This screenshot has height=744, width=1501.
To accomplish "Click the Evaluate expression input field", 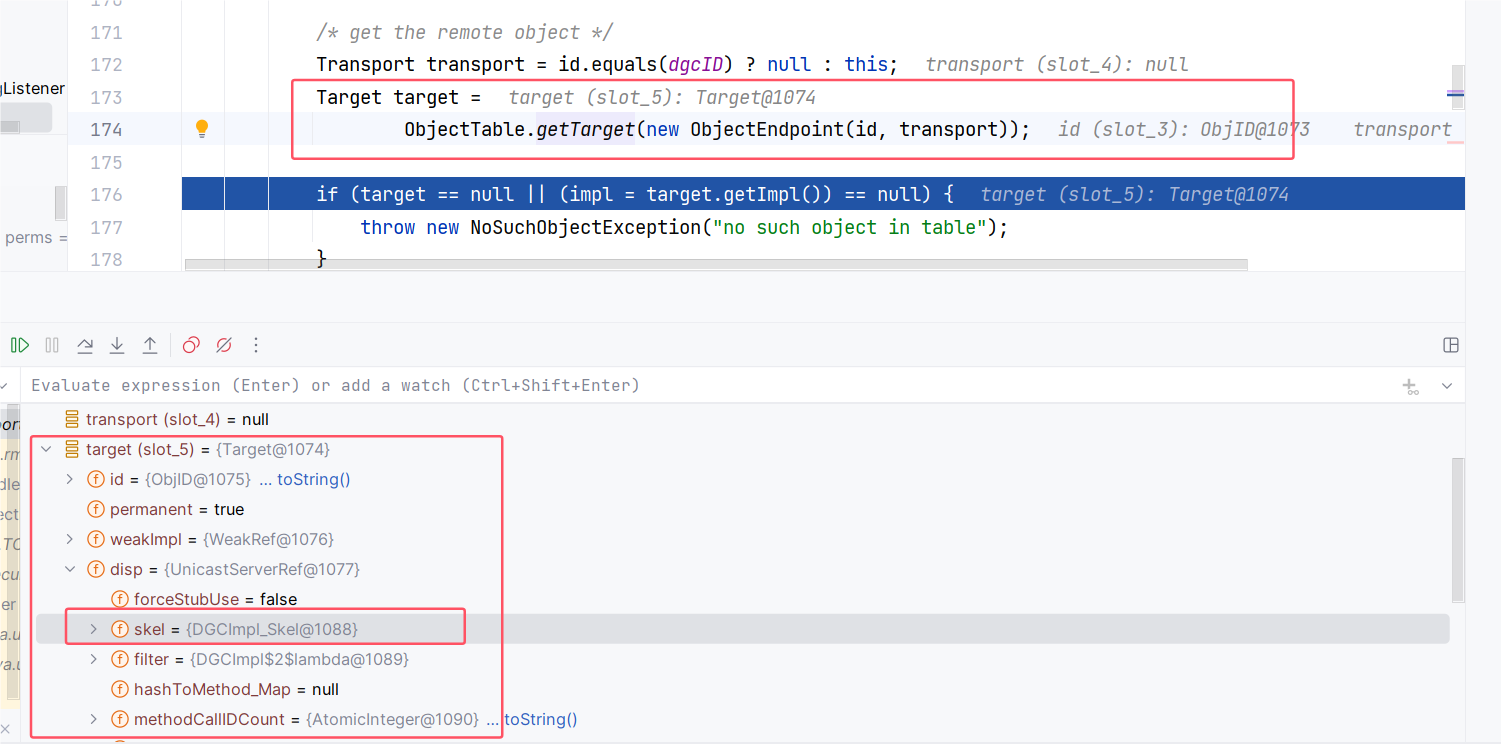I will (600, 386).
